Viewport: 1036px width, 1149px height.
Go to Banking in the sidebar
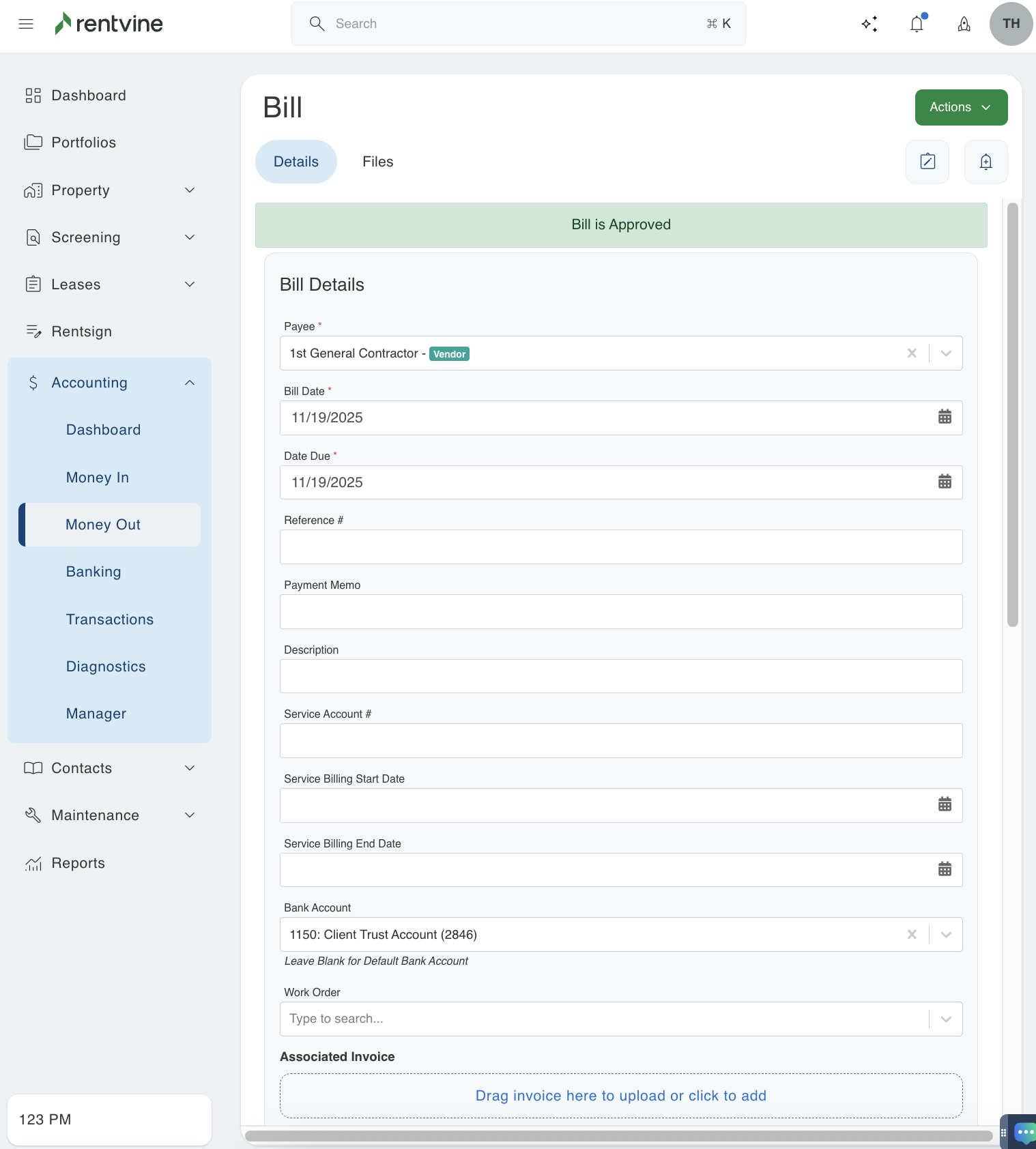[93, 572]
